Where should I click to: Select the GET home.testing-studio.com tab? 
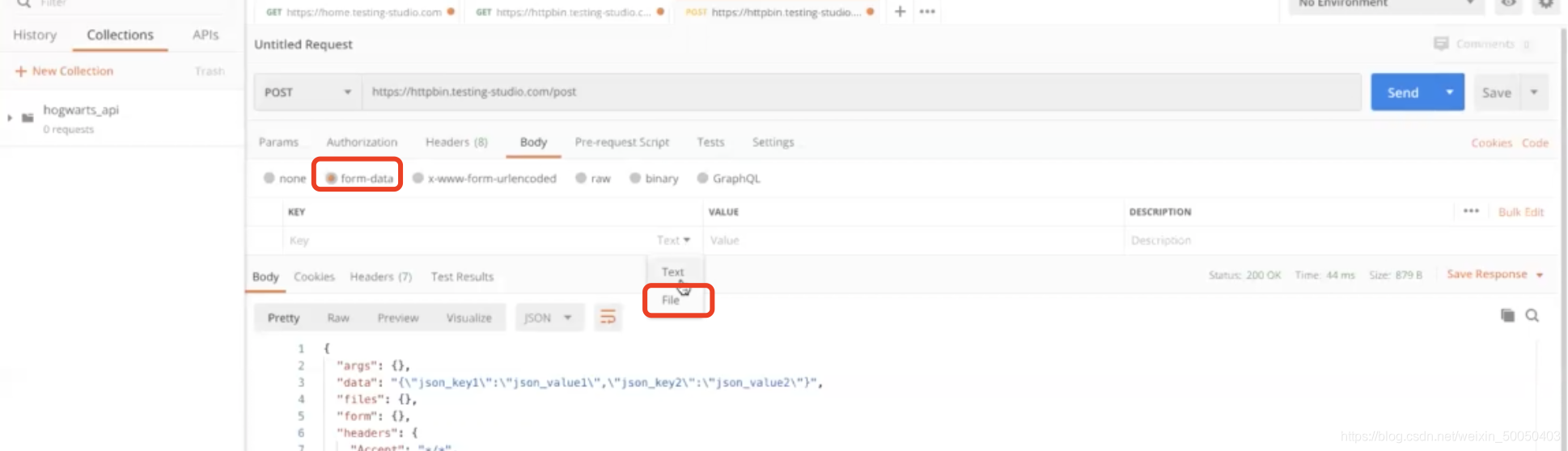(x=360, y=12)
